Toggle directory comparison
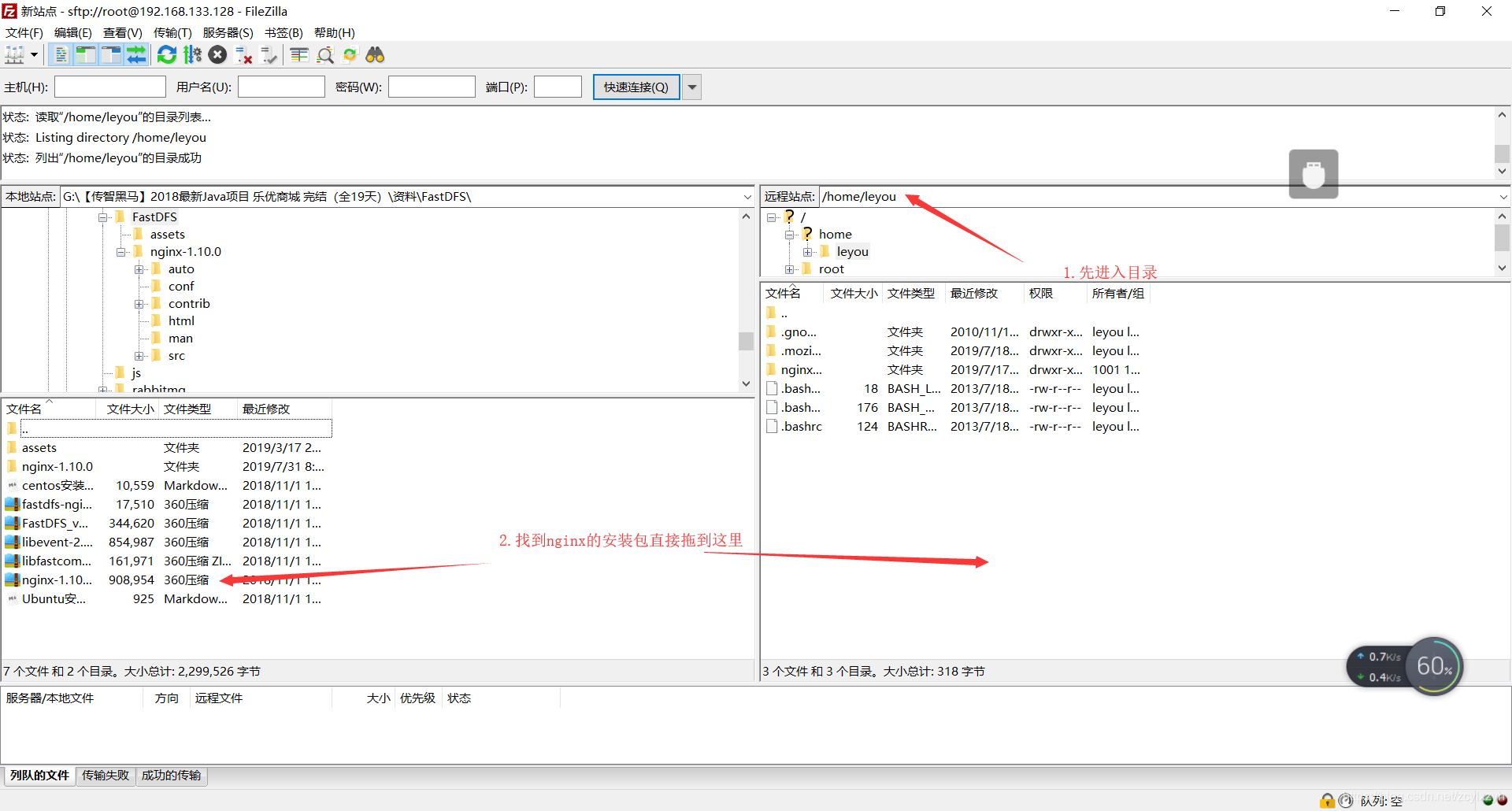The image size is (1512, 811). 325,54
